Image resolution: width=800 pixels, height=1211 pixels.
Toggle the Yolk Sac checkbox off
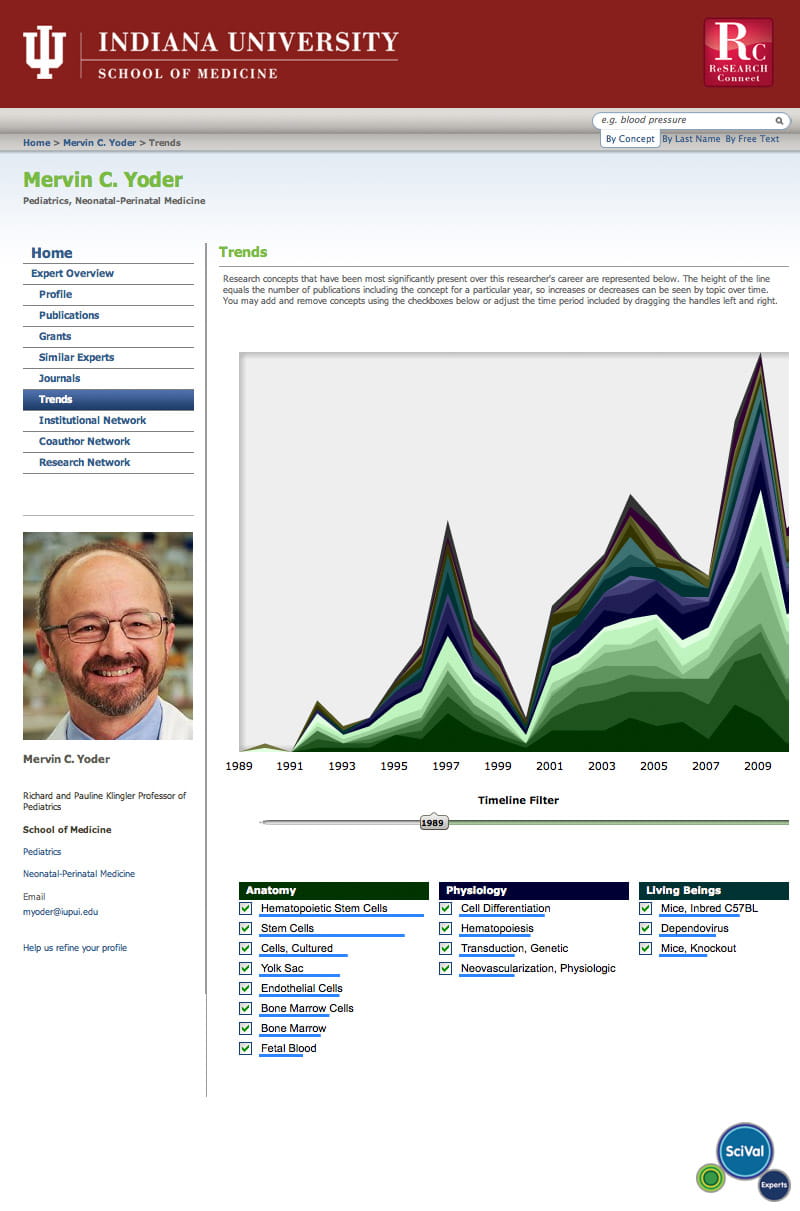(245, 968)
